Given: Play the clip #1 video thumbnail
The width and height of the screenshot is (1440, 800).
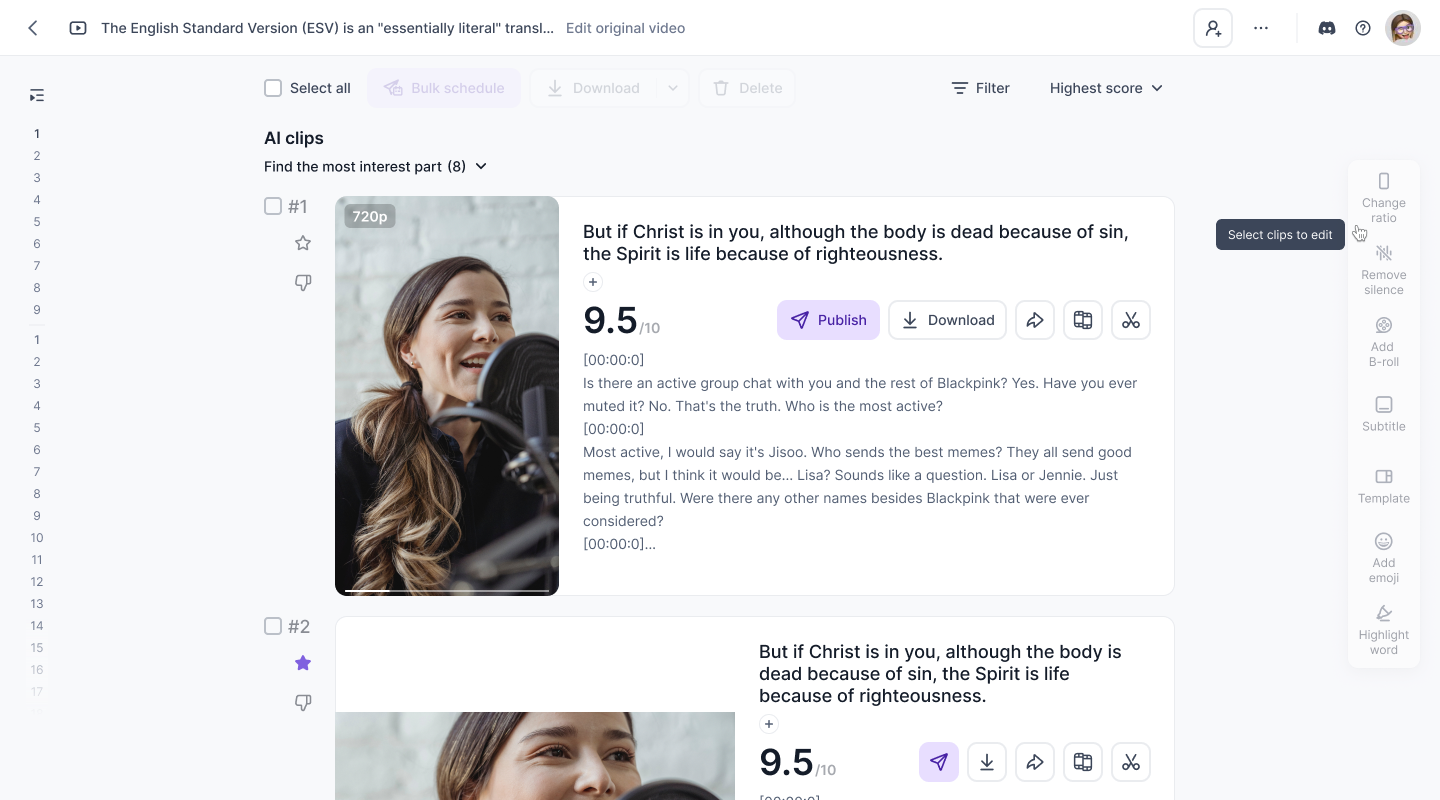Looking at the screenshot, I should (x=447, y=396).
